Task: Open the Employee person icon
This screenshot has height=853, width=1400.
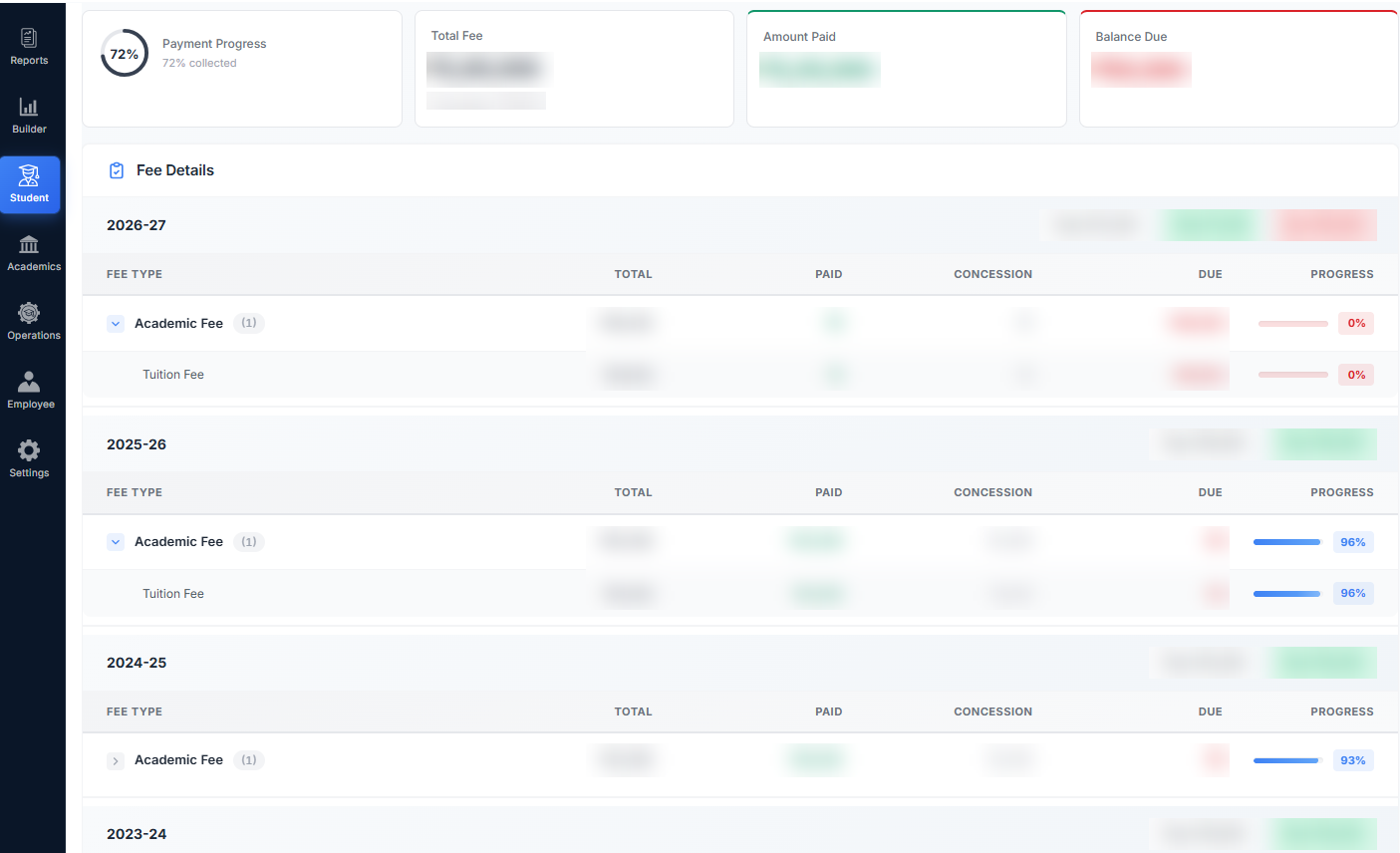Action: coord(29,382)
